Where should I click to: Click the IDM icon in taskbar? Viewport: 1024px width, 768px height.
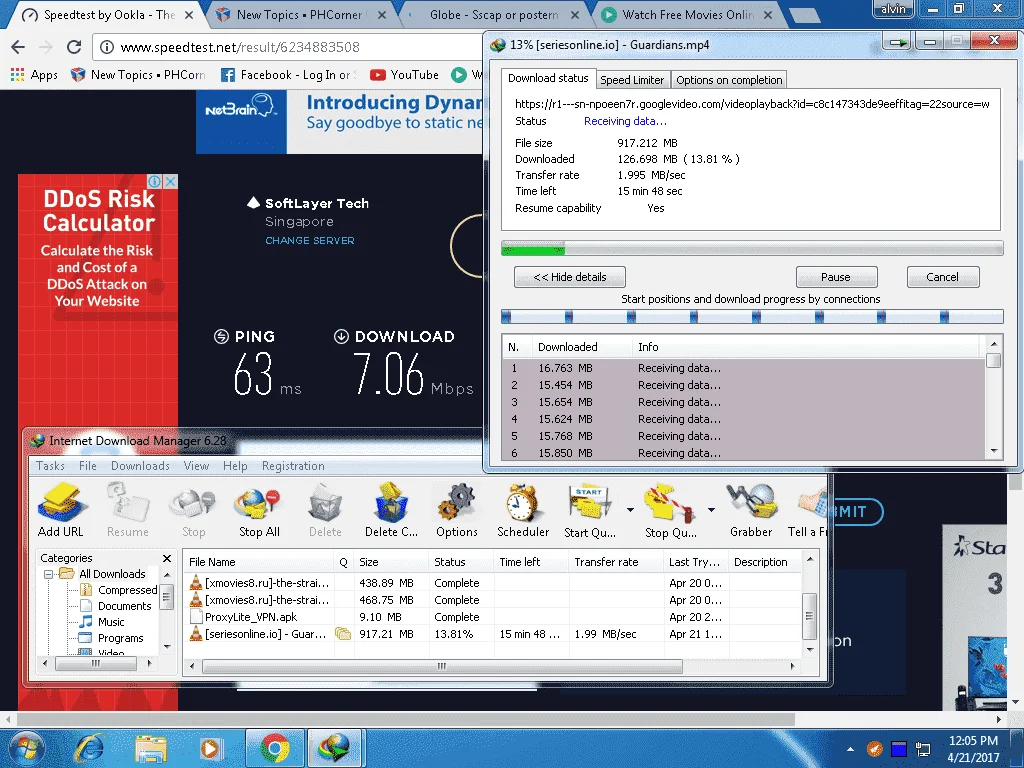334,748
